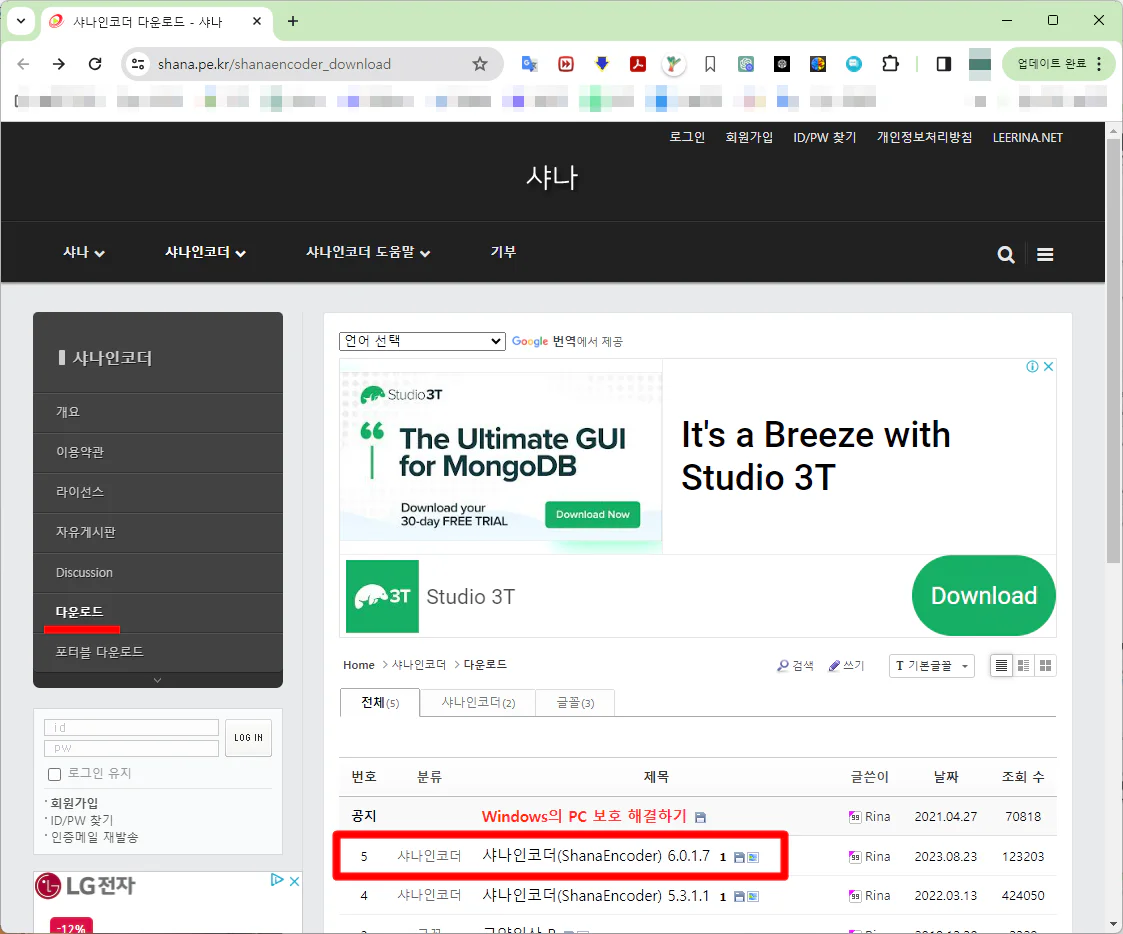The width and height of the screenshot is (1123, 934).
Task: Click 개인정보처리방침 link
Action: coord(925,137)
